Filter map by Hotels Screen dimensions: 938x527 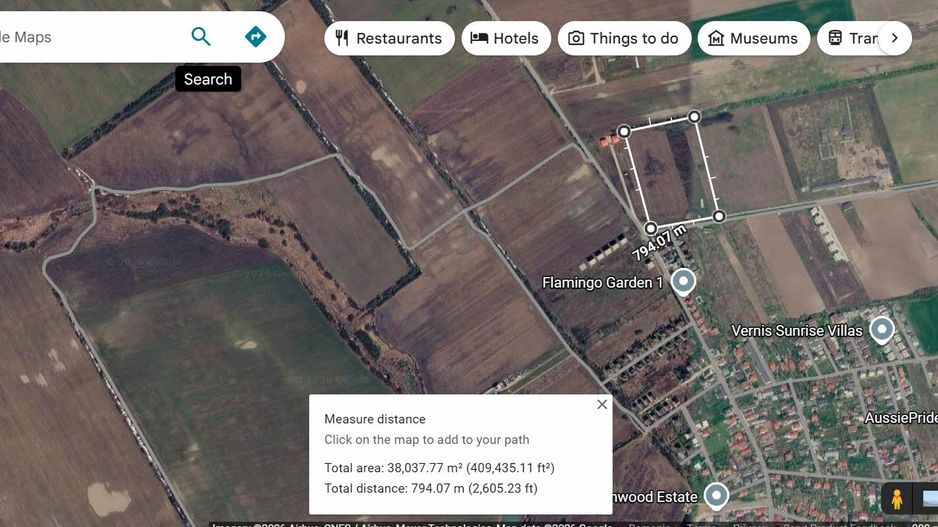pyautogui.click(x=506, y=38)
